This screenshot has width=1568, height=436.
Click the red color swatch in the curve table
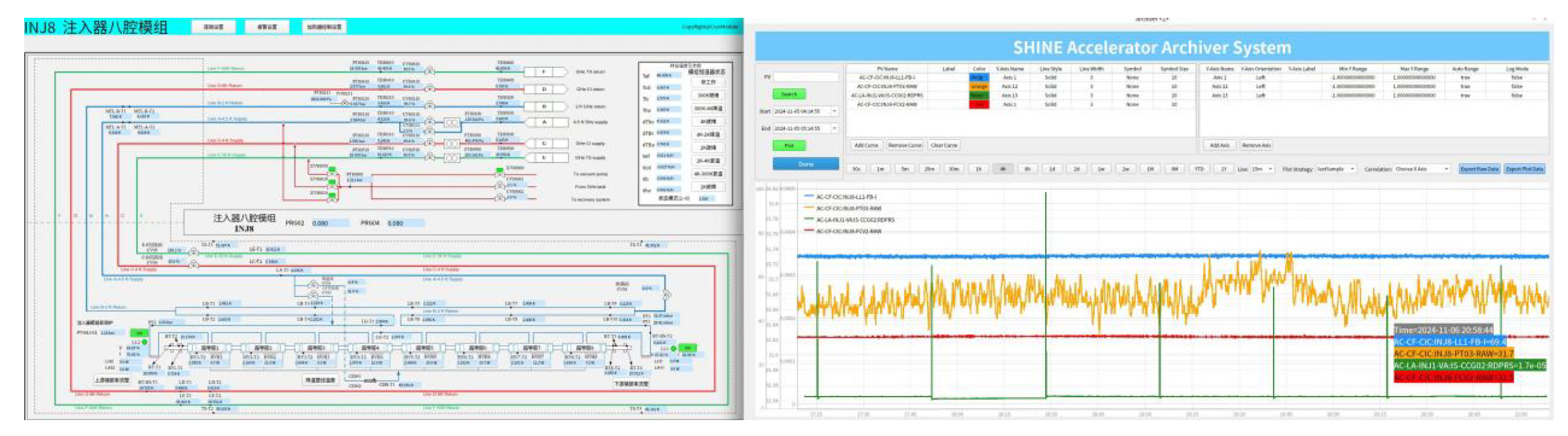[978, 104]
